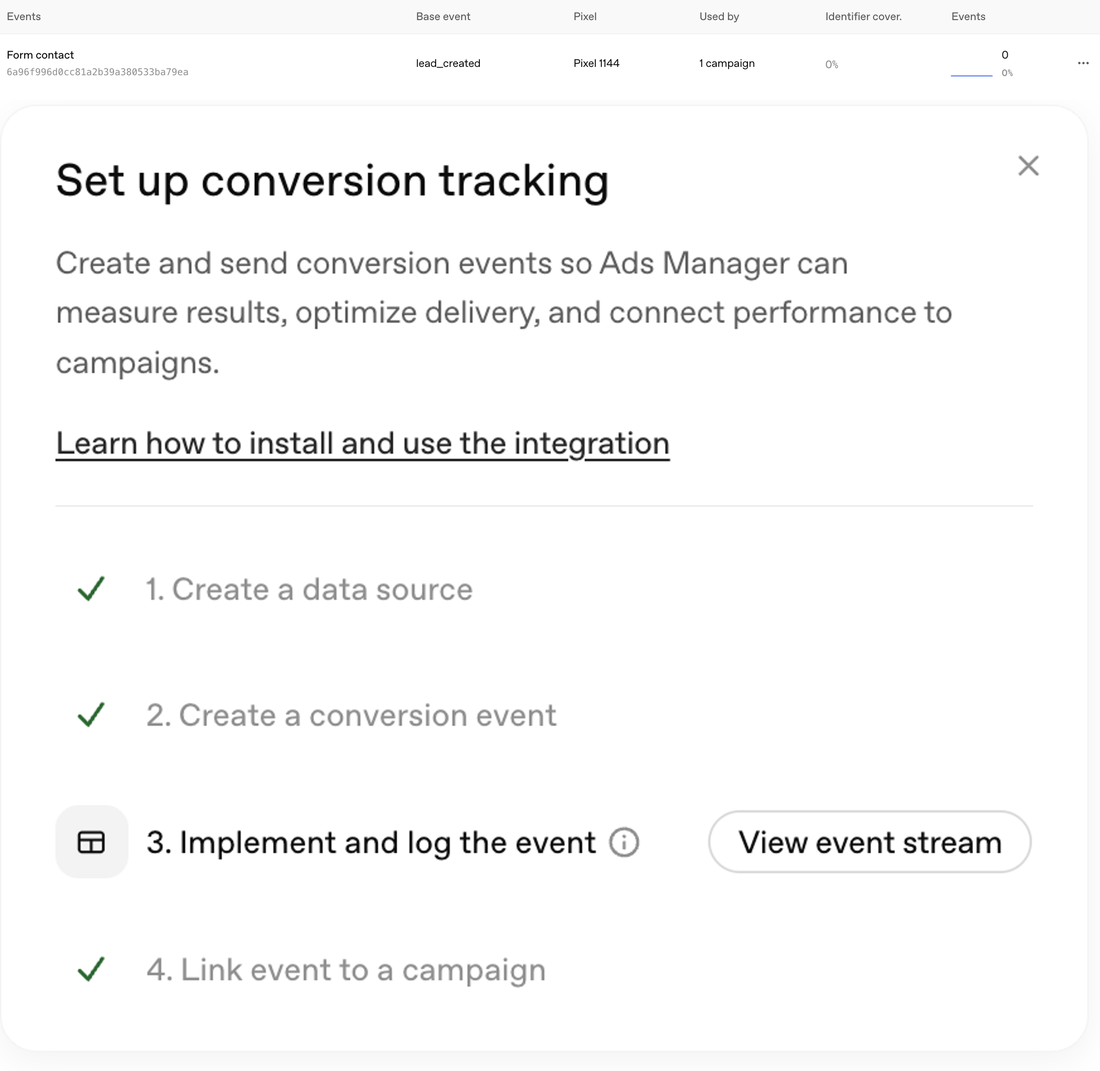1100x1071 pixels.
Task: Select step 4 Link event to a campaign
Action: tap(346, 970)
